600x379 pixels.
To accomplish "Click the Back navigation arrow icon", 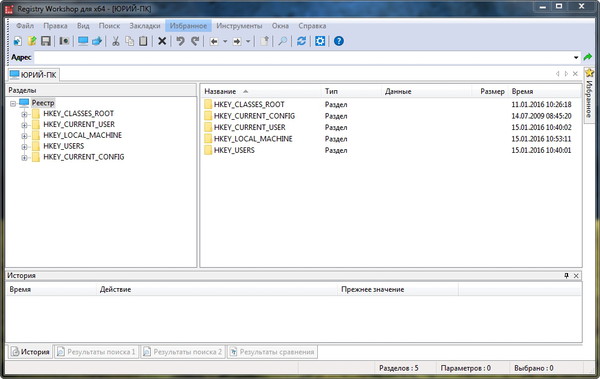I will click(214, 41).
